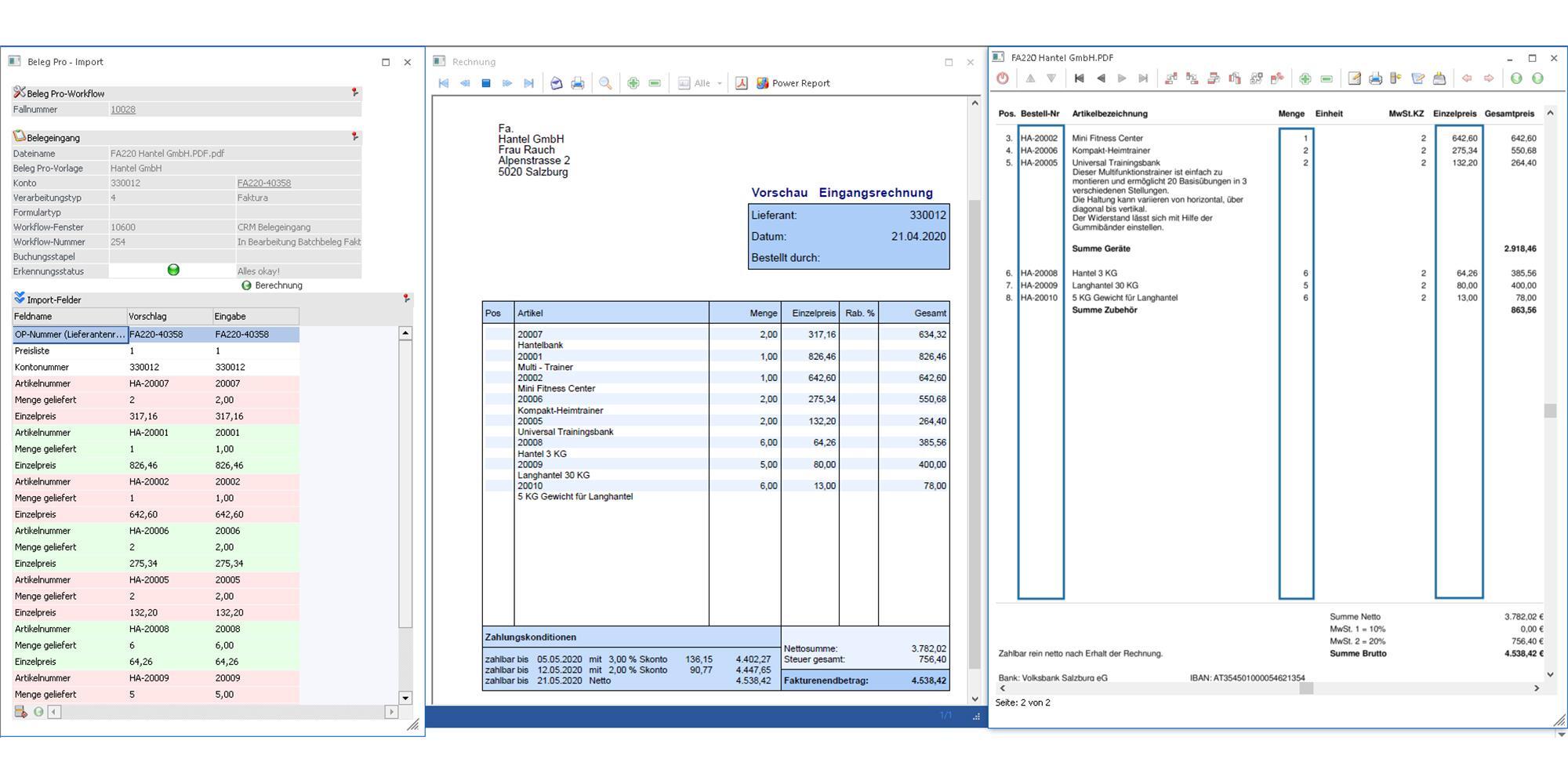Click the stamp icon in PDF toolbar

[x=1439, y=78]
